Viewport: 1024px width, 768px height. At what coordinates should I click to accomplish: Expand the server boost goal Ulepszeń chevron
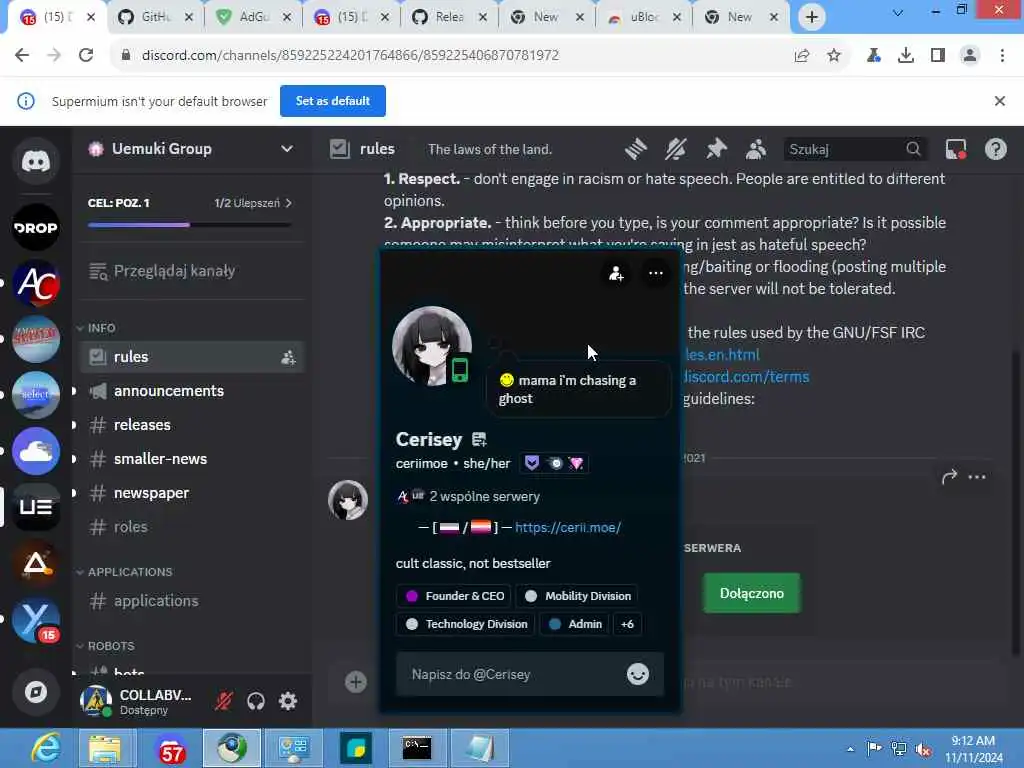pos(289,203)
